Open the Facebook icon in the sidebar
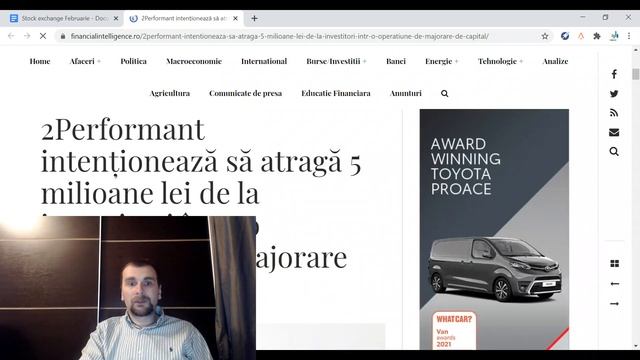 pos(614,74)
